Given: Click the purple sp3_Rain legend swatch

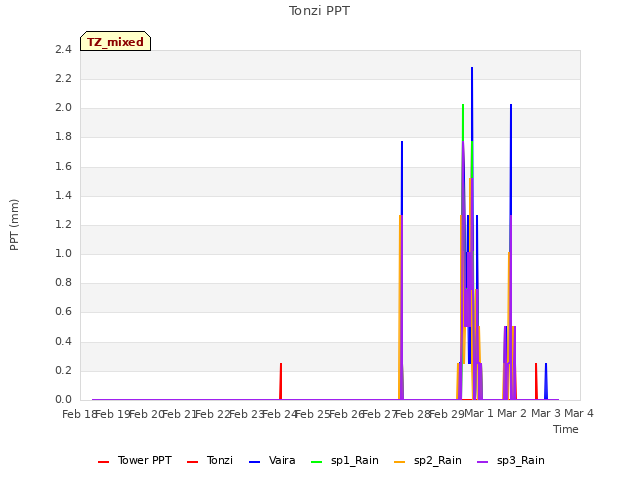Looking at the screenshot, I should 482,462.
